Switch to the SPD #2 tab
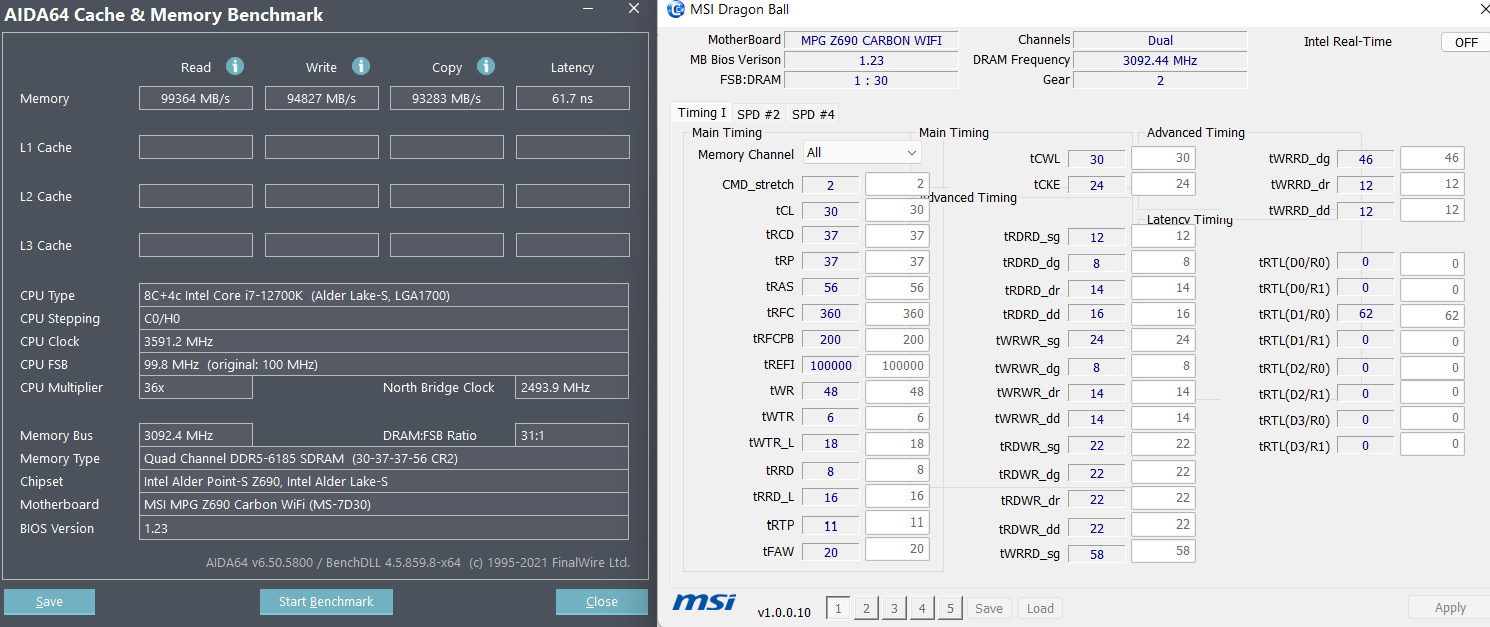Viewport: 1490px width, 627px height. [x=758, y=114]
